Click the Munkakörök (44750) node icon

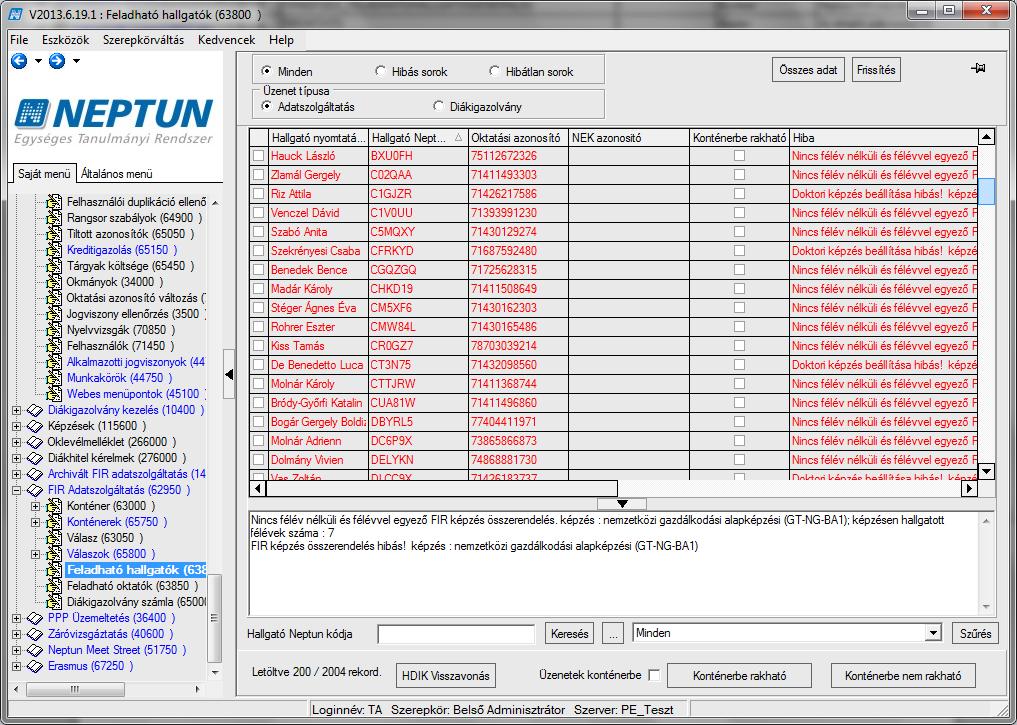coord(55,378)
